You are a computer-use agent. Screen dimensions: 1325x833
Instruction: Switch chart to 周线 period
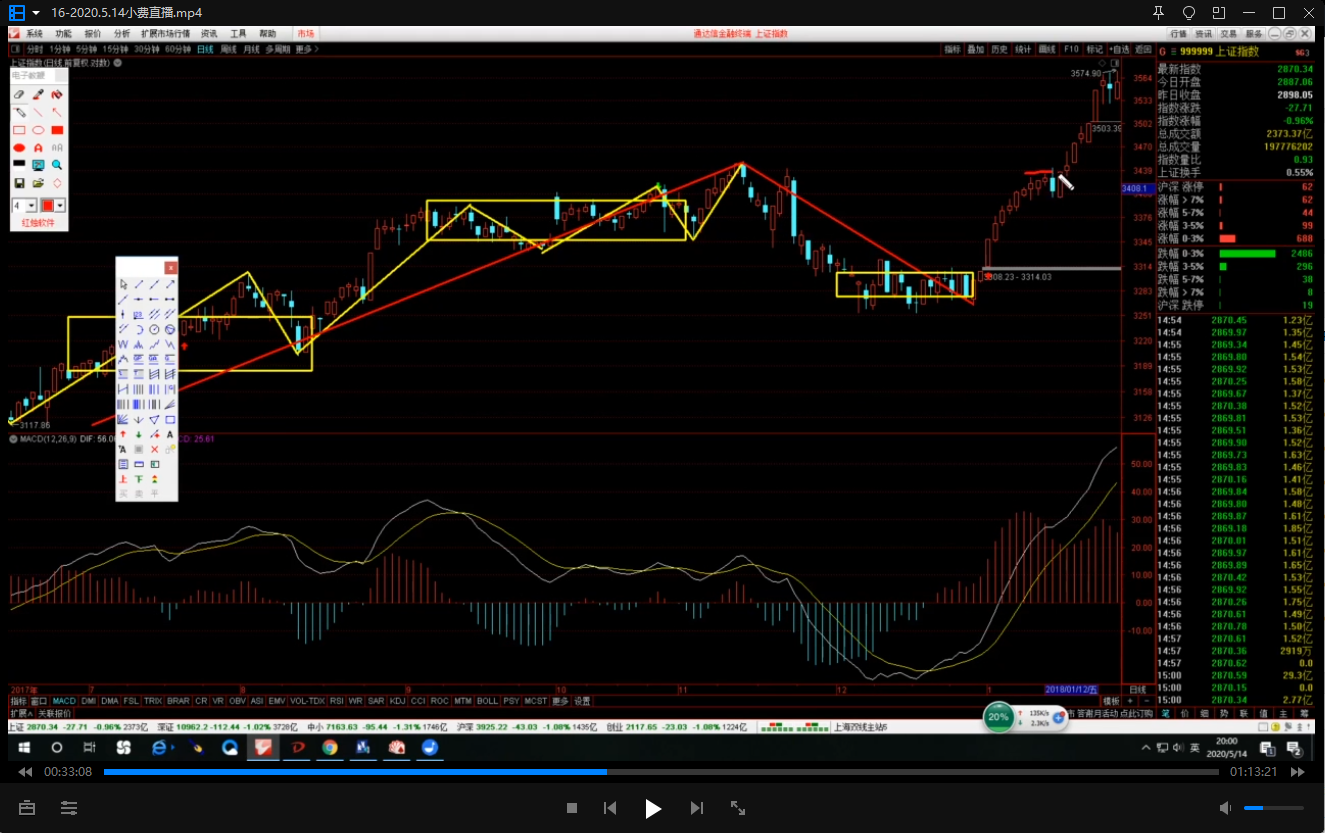228,49
